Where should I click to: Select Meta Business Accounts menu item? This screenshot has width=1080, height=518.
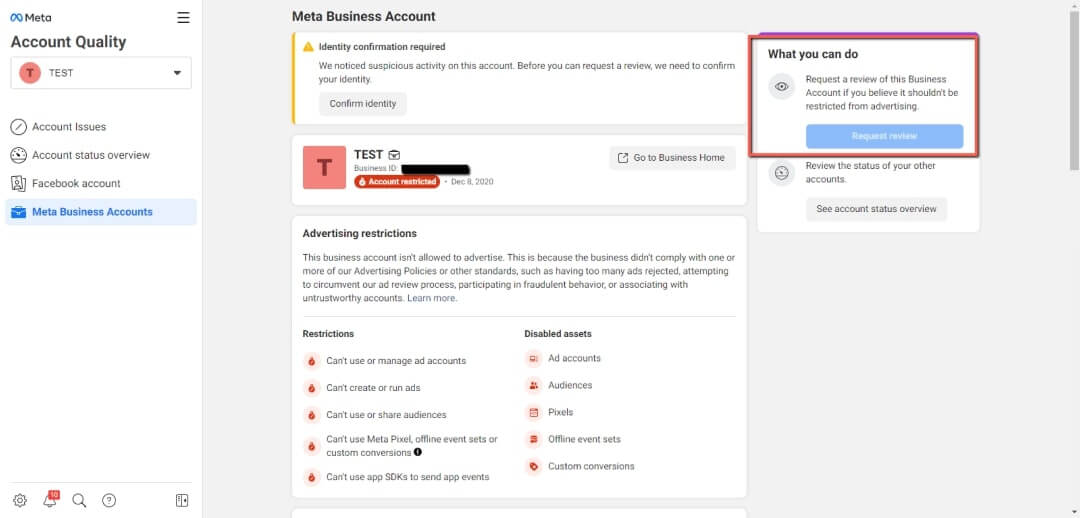pos(92,212)
